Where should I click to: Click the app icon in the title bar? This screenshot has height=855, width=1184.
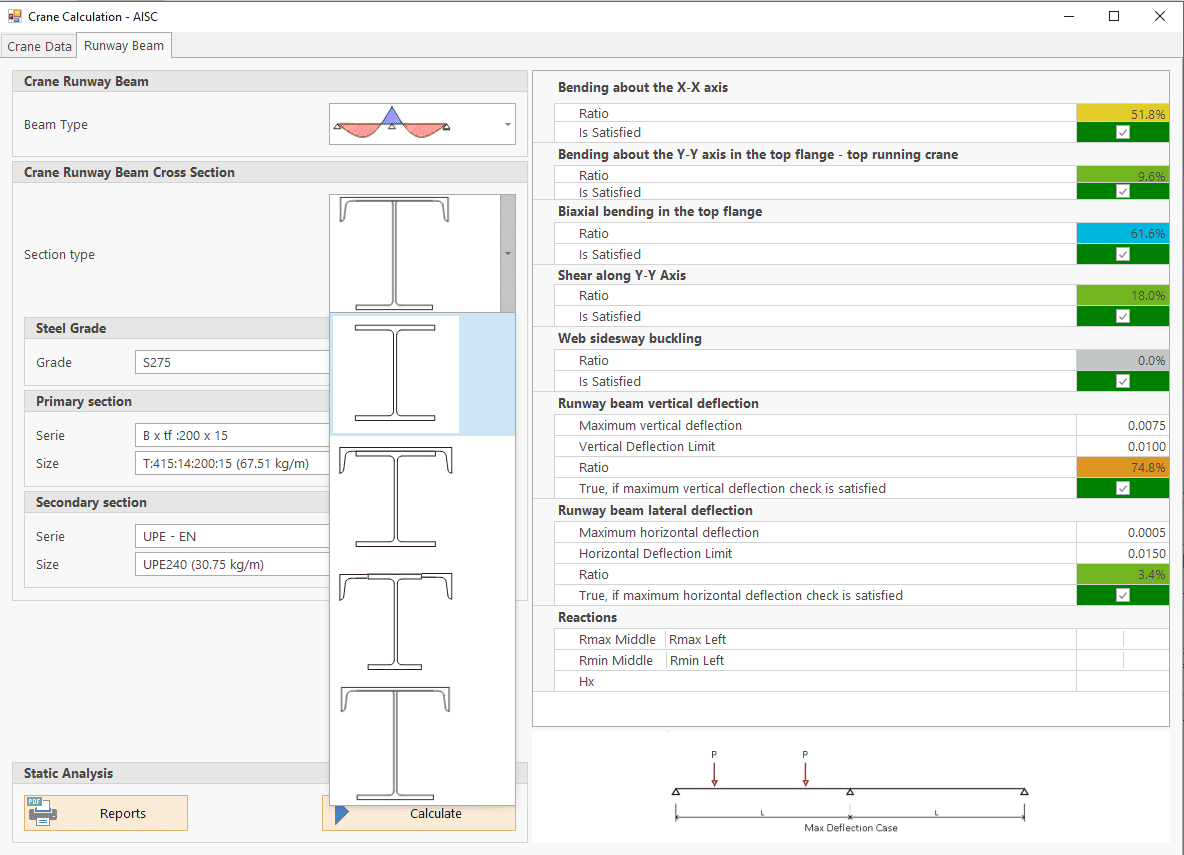14,16
